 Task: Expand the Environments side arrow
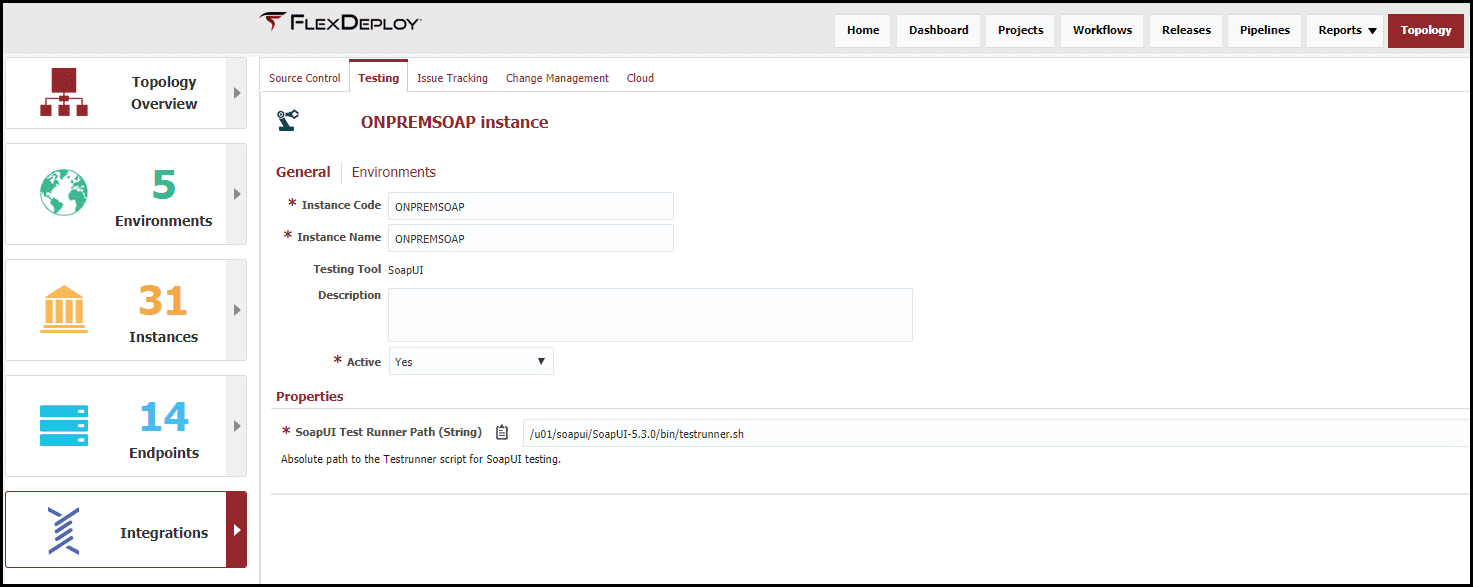coord(237,194)
